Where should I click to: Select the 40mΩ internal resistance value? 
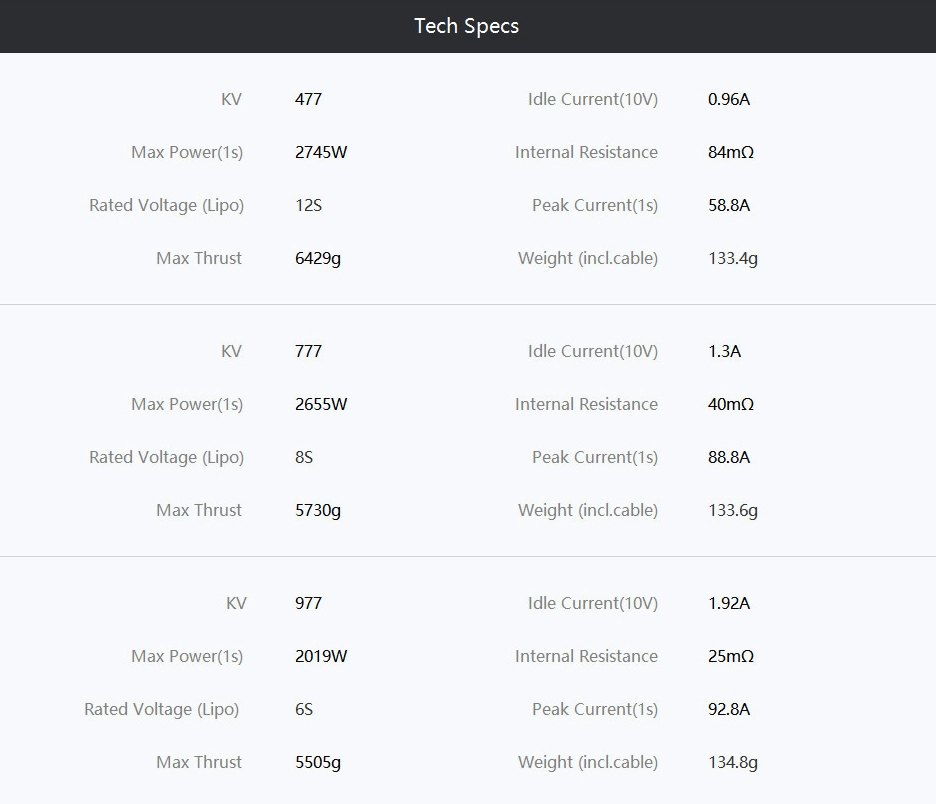pos(730,404)
